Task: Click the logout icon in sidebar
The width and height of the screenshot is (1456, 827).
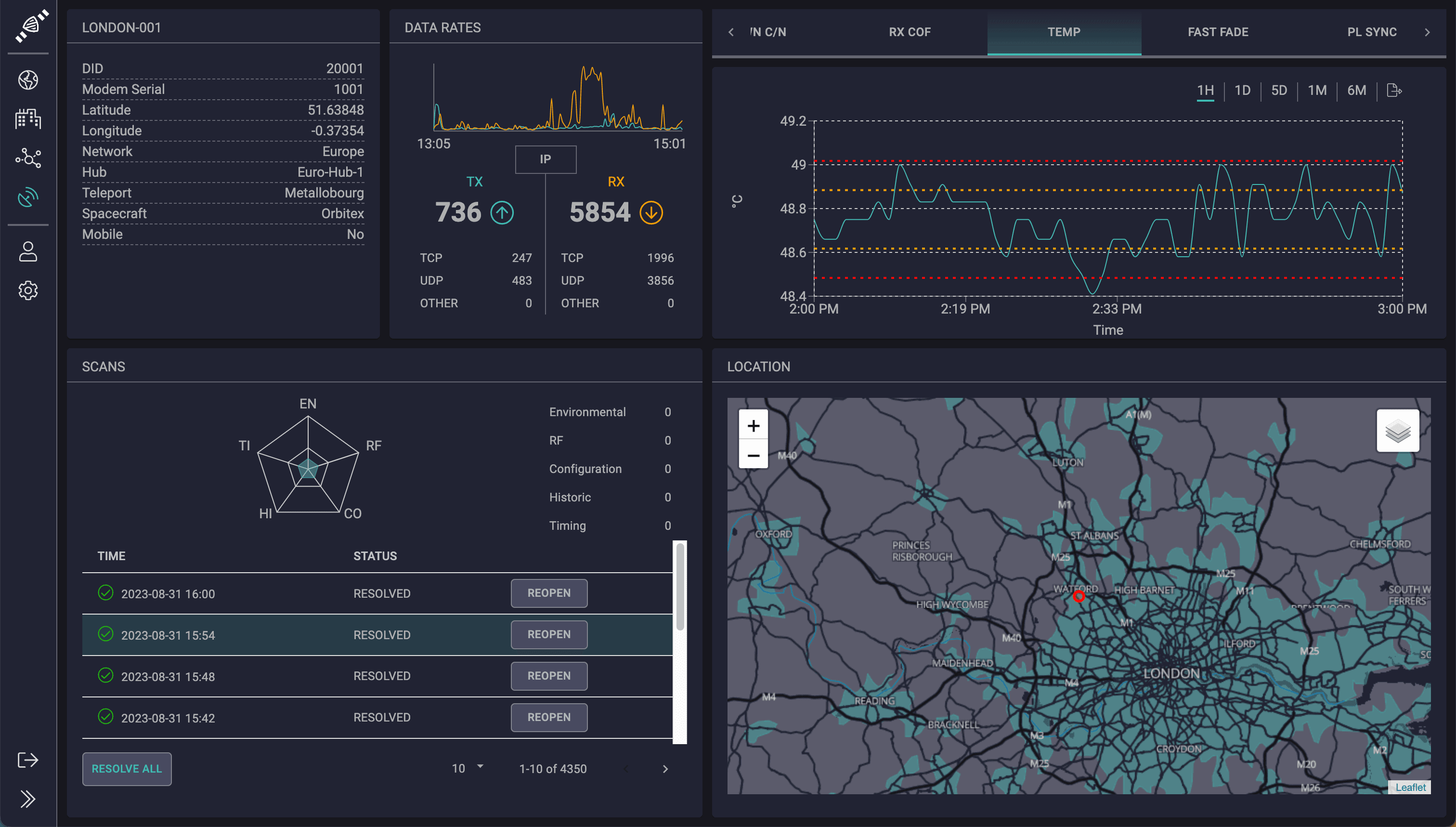Action: coord(28,760)
